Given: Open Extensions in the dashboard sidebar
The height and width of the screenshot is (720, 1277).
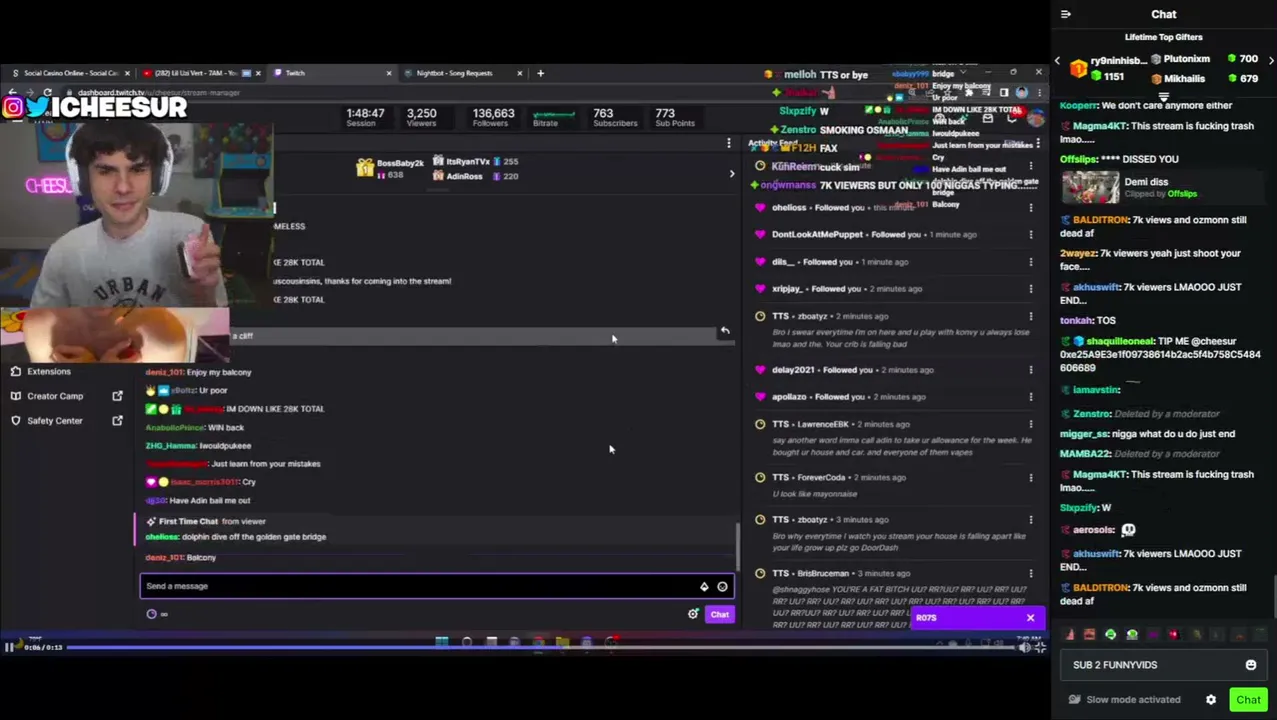Looking at the screenshot, I should click(49, 371).
